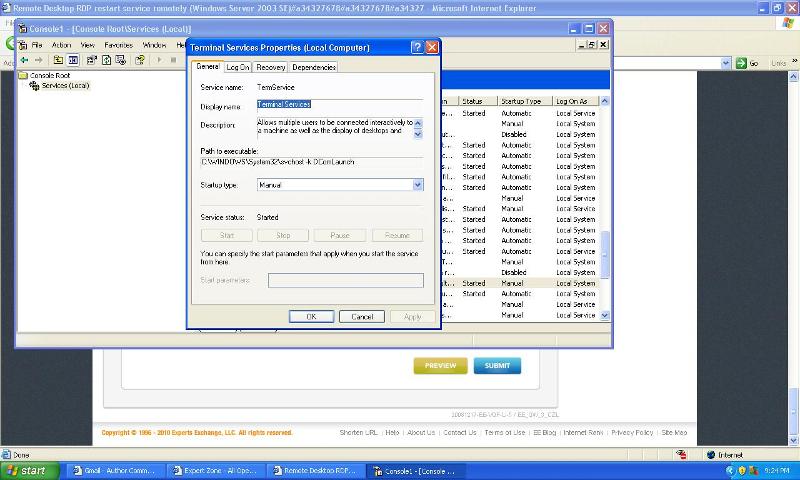Screen dimensions: 800x480
Task: Click the Up One Level folder icon
Action: pos(58,60)
